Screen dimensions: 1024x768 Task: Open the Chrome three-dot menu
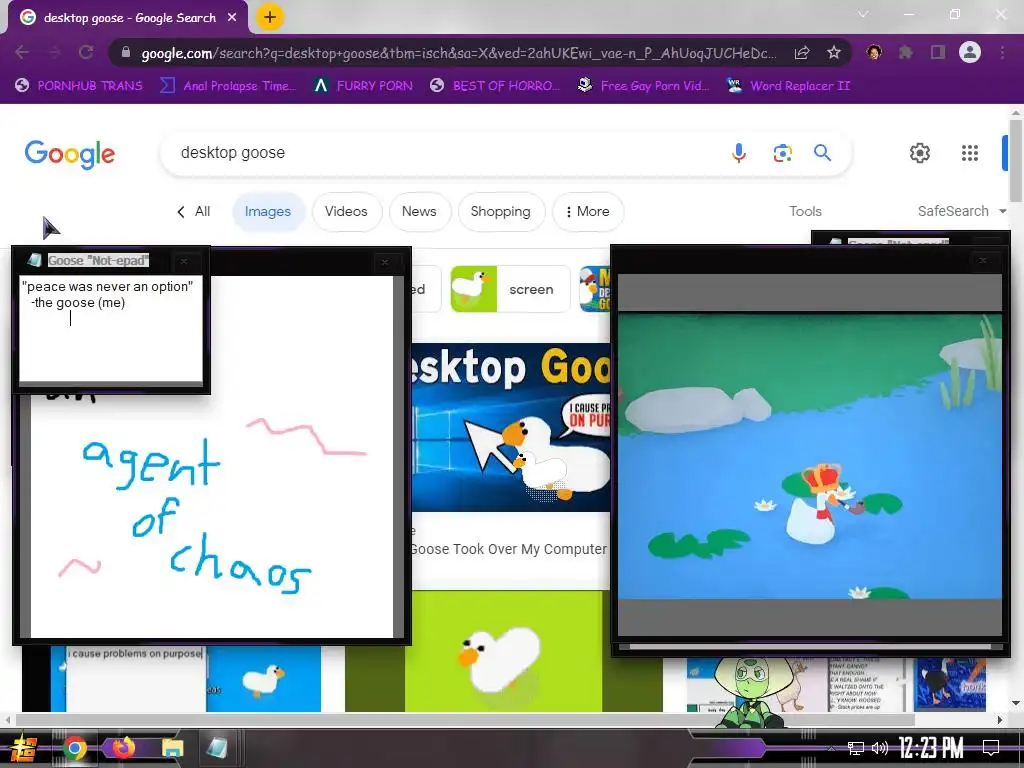1002,52
